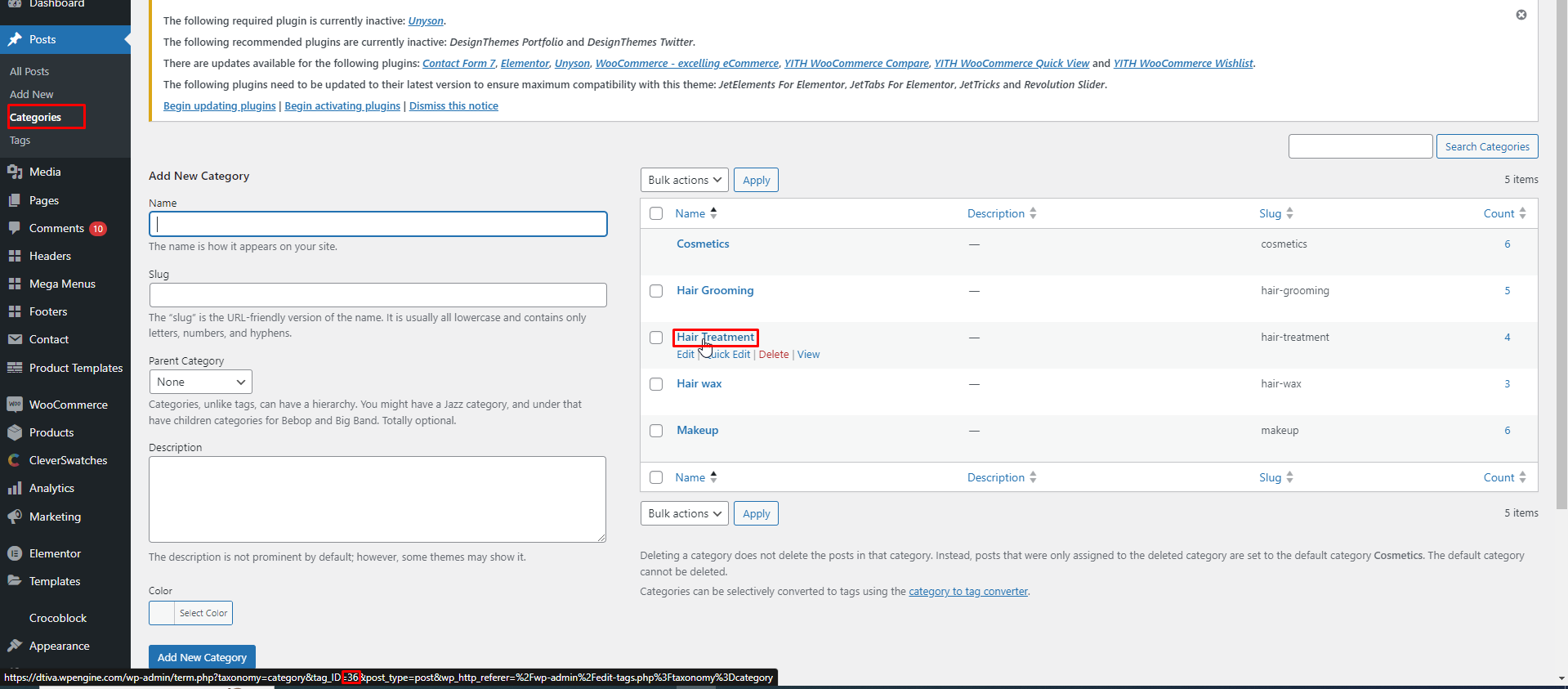Screen dimensions: 1568x689
Task: Click the Description textarea
Action: [x=377, y=499]
